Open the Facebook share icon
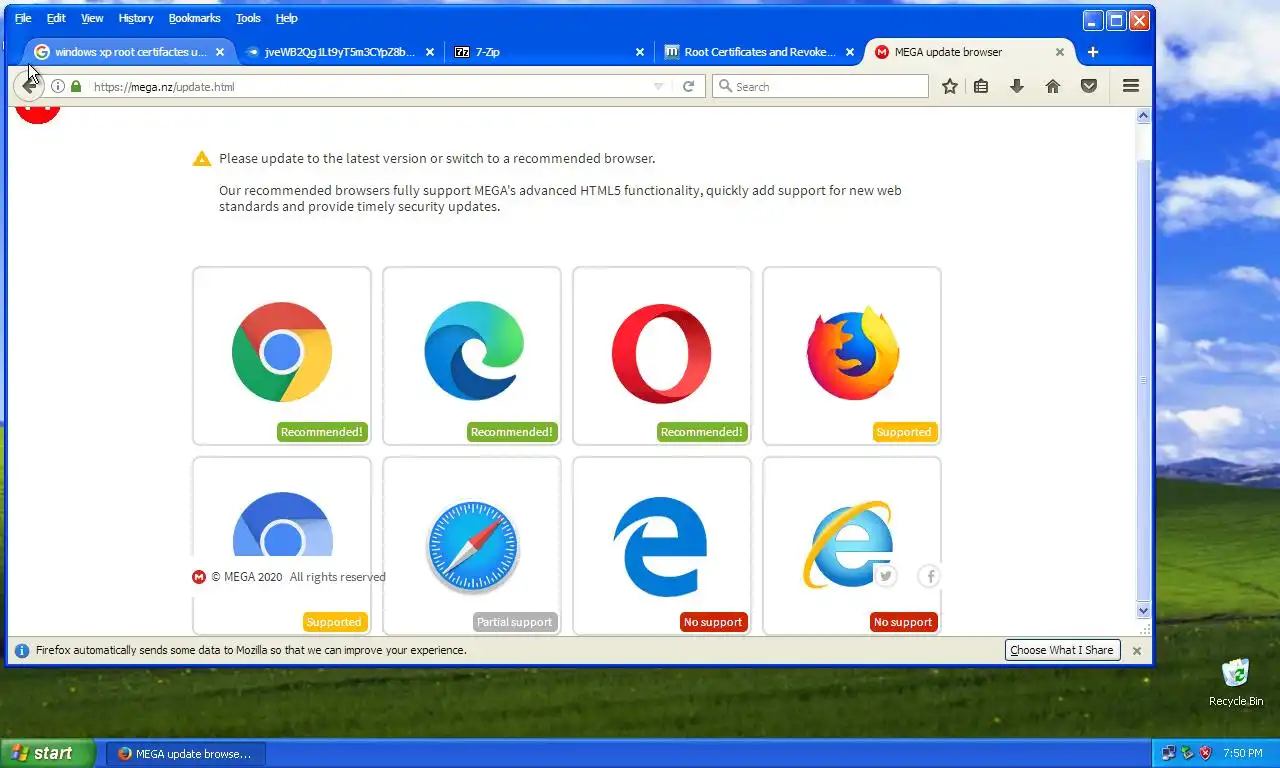The height and width of the screenshot is (768, 1280). [930, 576]
